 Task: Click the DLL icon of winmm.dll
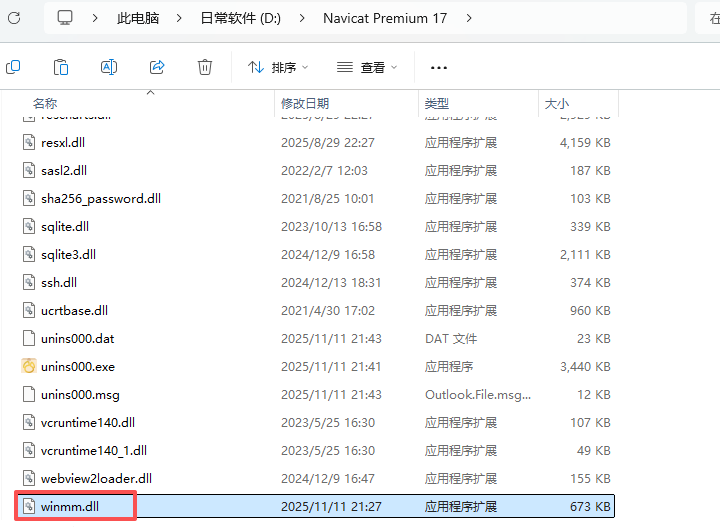point(29,506)
